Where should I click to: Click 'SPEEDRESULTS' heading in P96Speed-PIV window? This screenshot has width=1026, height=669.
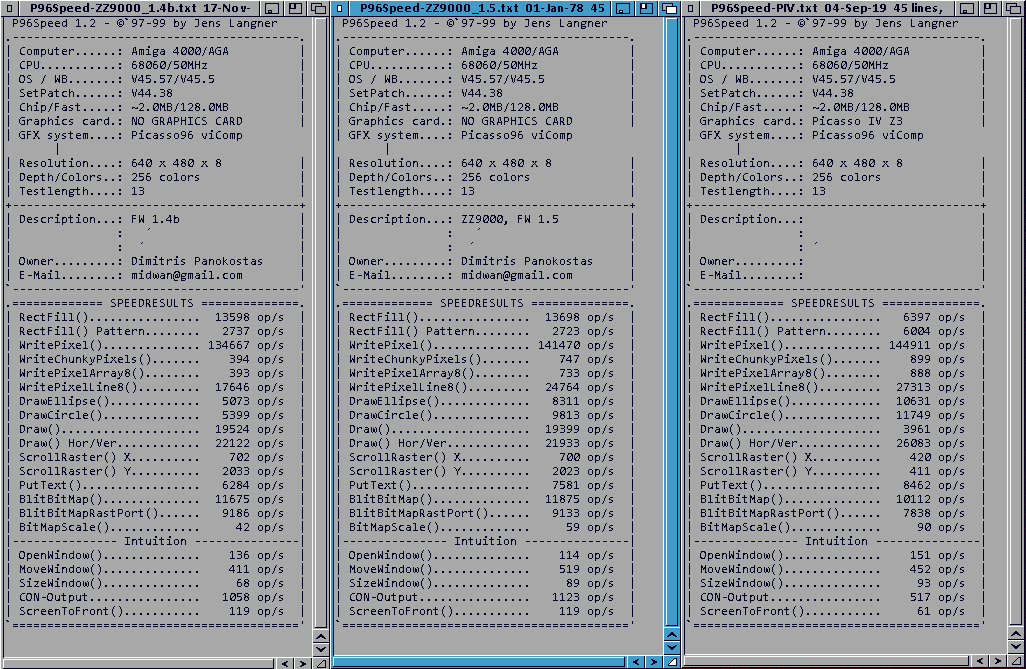point(832,303)
